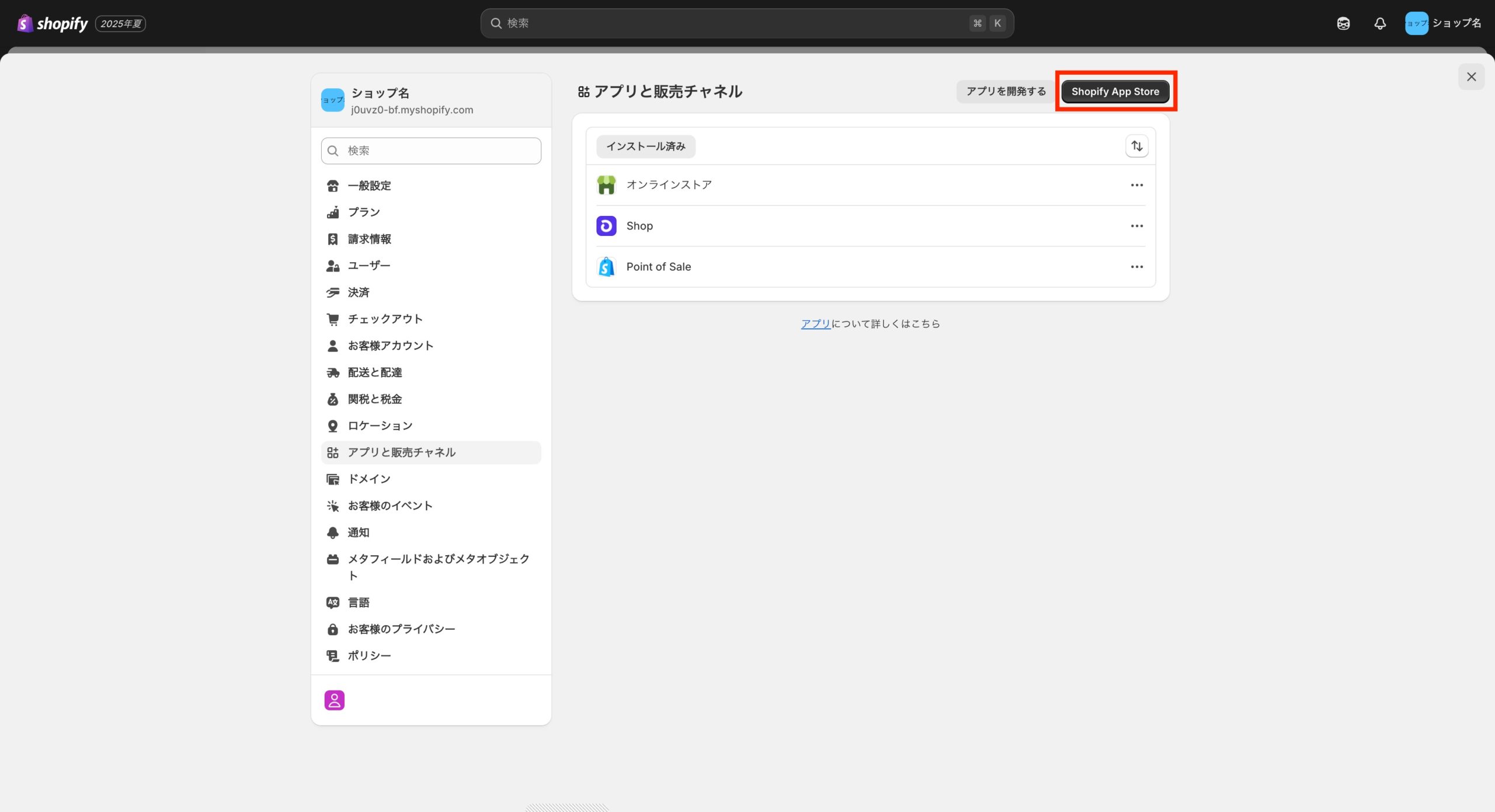Screen dimensions: 1495x812
Task: Click the Shopify App Store button
Action: (1115, 92)
